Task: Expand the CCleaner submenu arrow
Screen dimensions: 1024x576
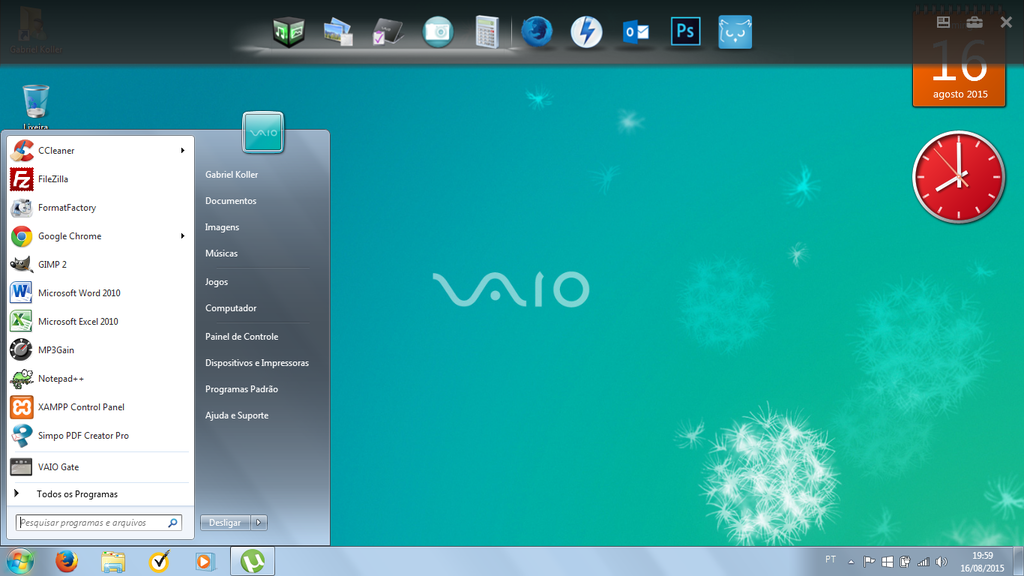Action: pyautogui.click(x=183, y=150)
